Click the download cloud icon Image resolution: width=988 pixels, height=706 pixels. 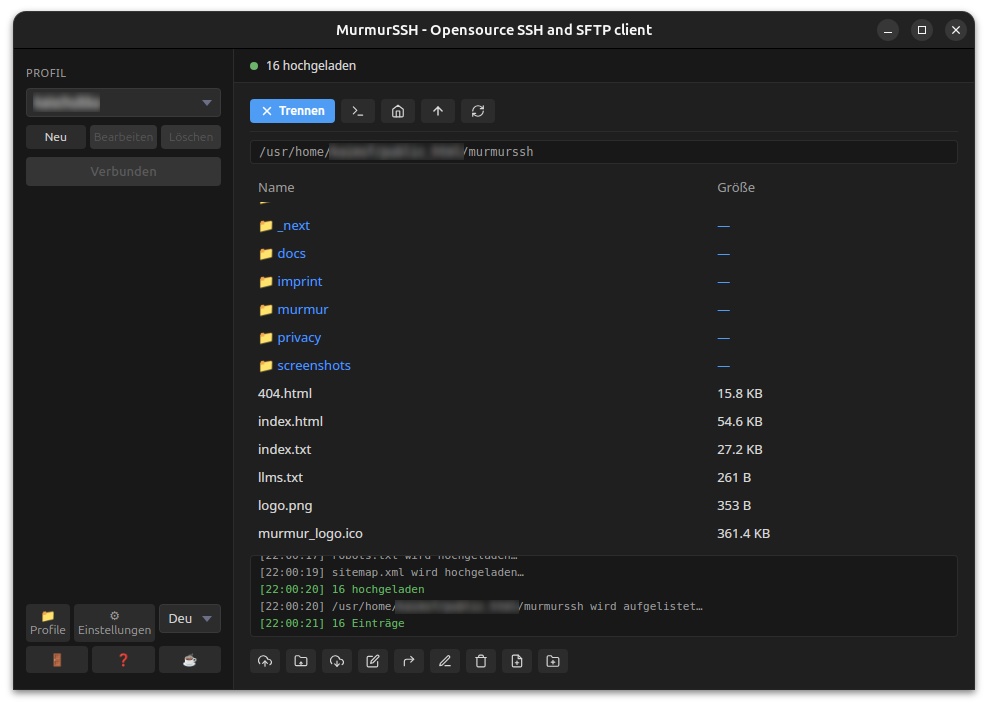[337, 661]
